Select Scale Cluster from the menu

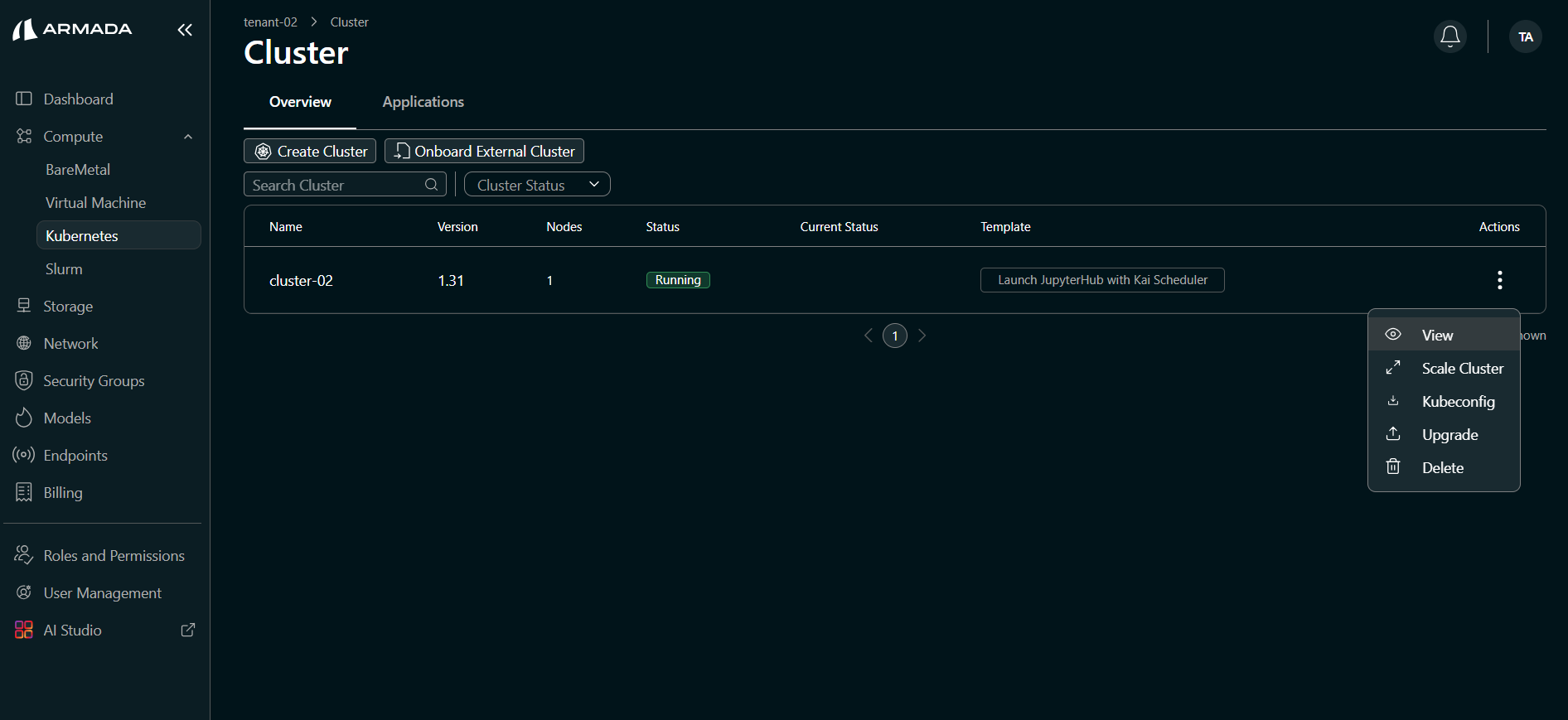click(x=1462, y=369)
